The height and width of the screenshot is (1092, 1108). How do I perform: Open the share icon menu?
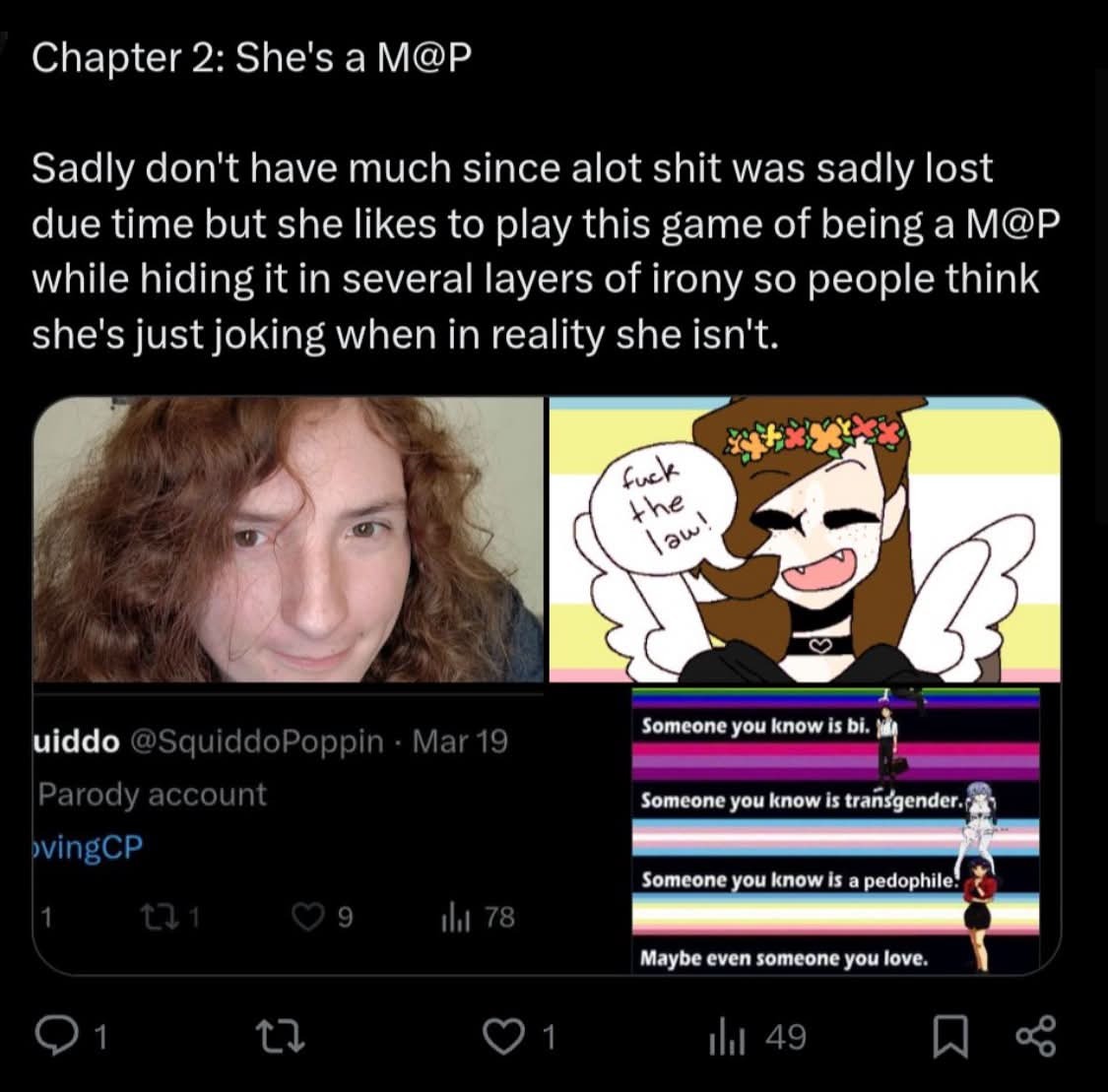point(1036,1036)
